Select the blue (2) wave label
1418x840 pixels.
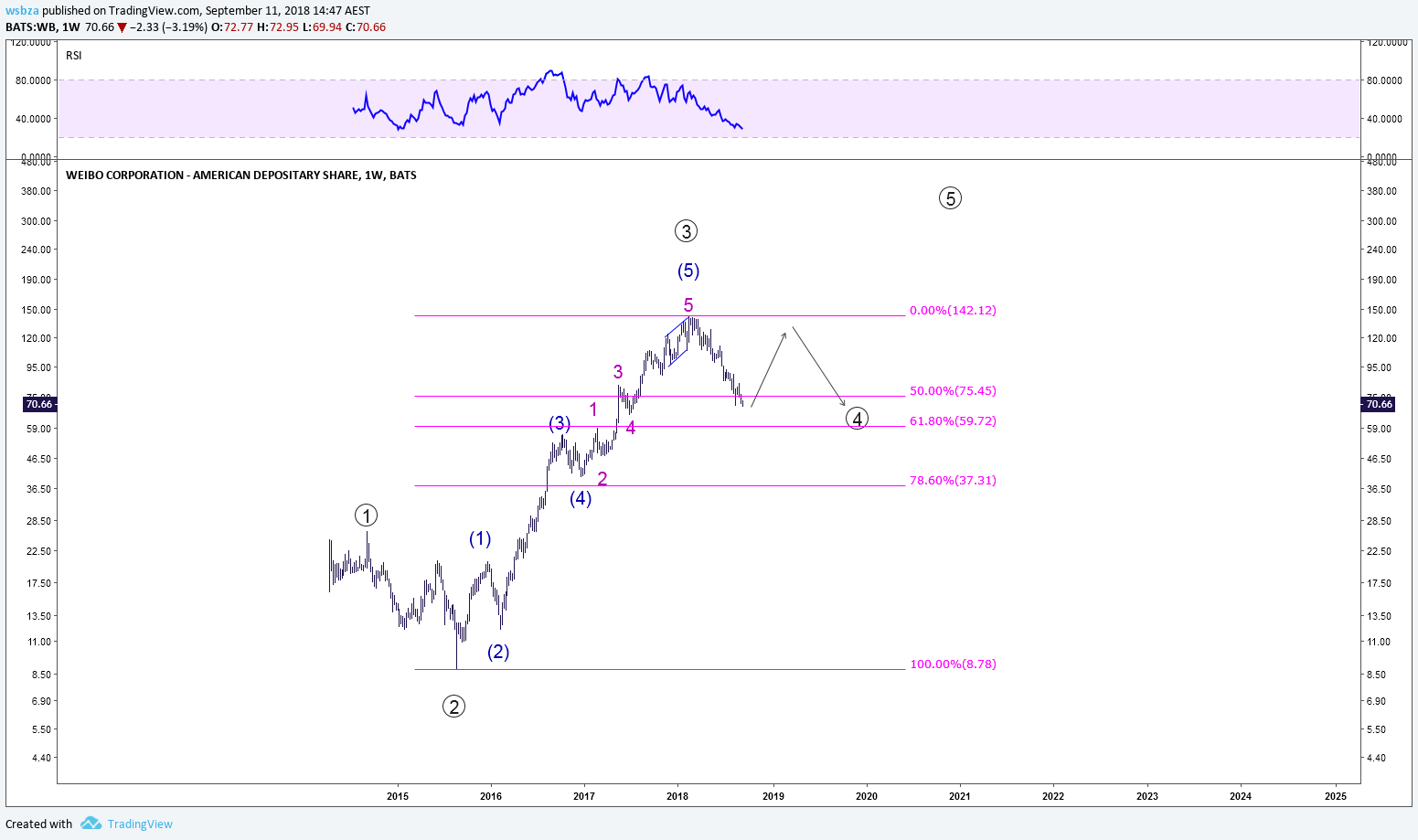498,652
